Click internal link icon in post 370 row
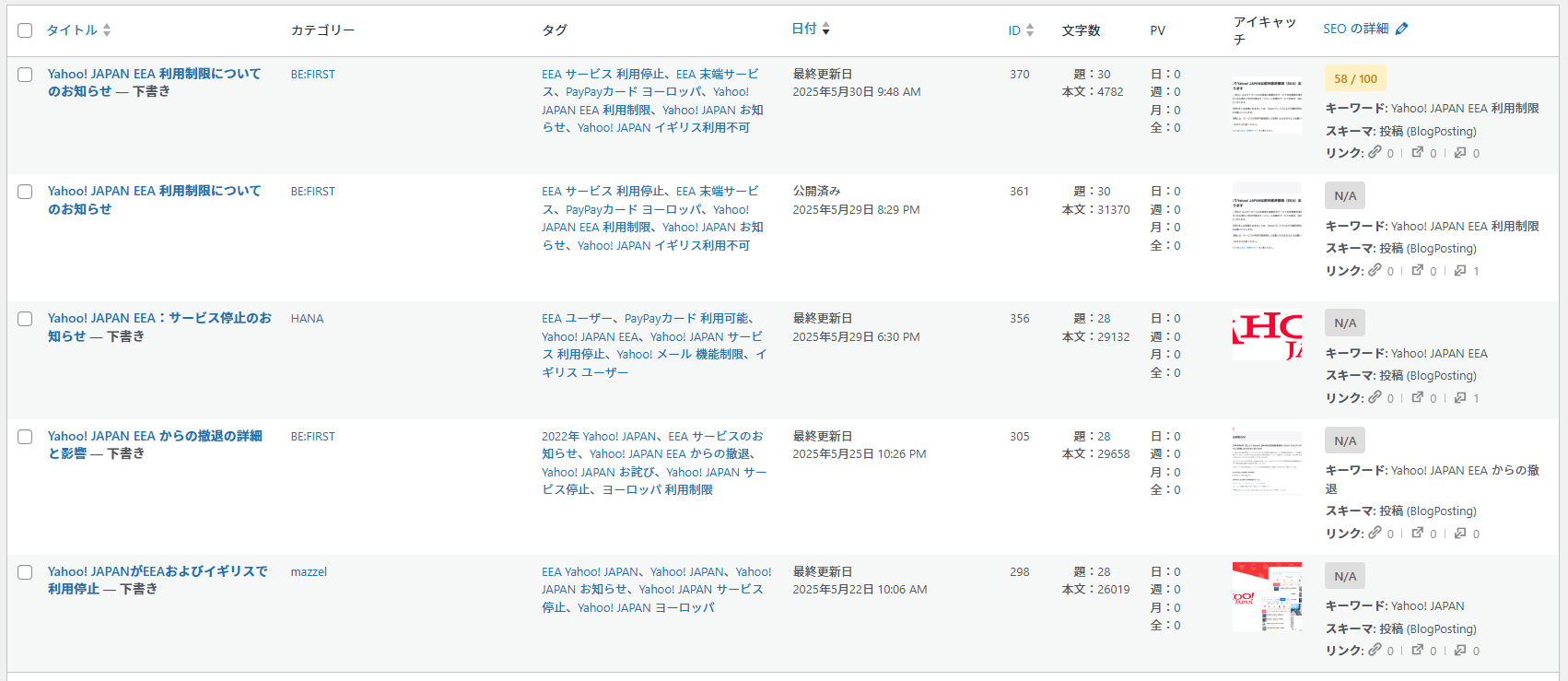 pyautogui.click(x=1375, y=152)
